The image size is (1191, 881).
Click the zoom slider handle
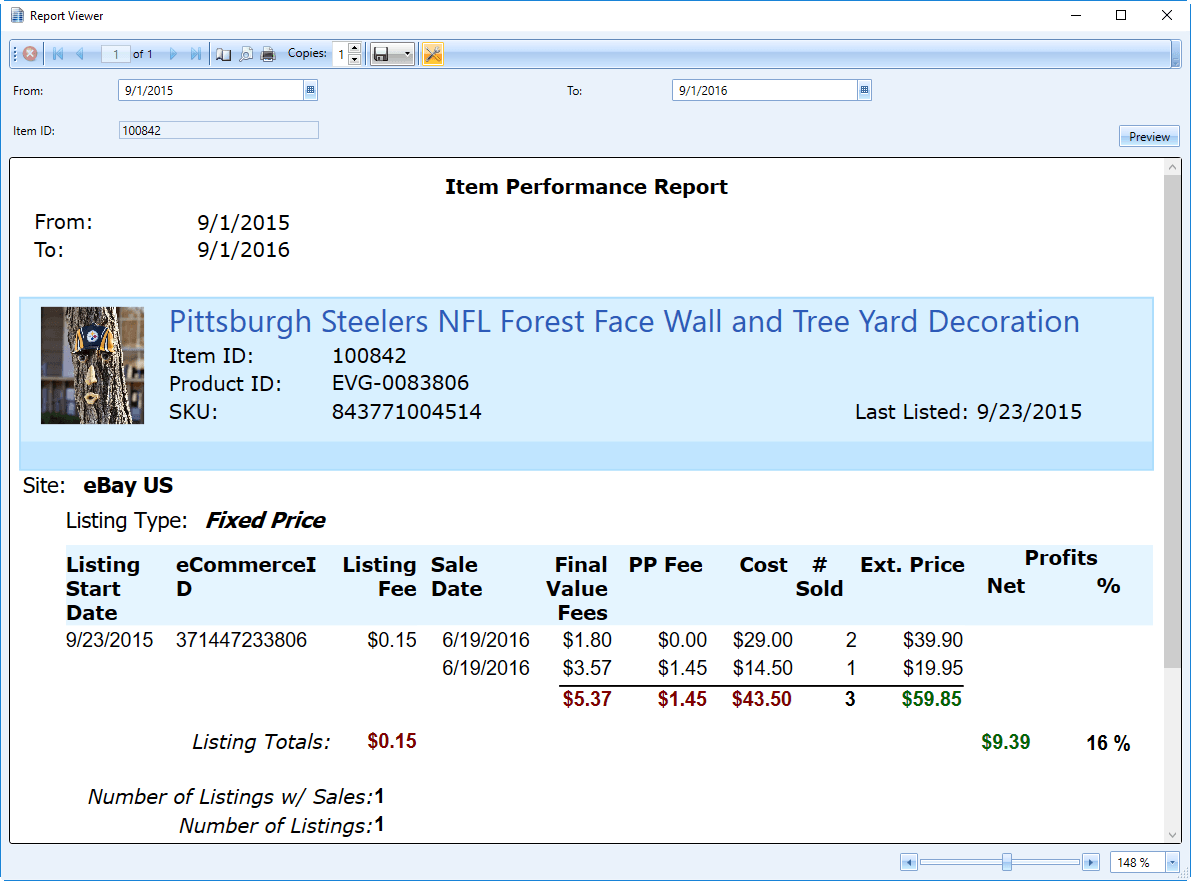pos(1006,862)
